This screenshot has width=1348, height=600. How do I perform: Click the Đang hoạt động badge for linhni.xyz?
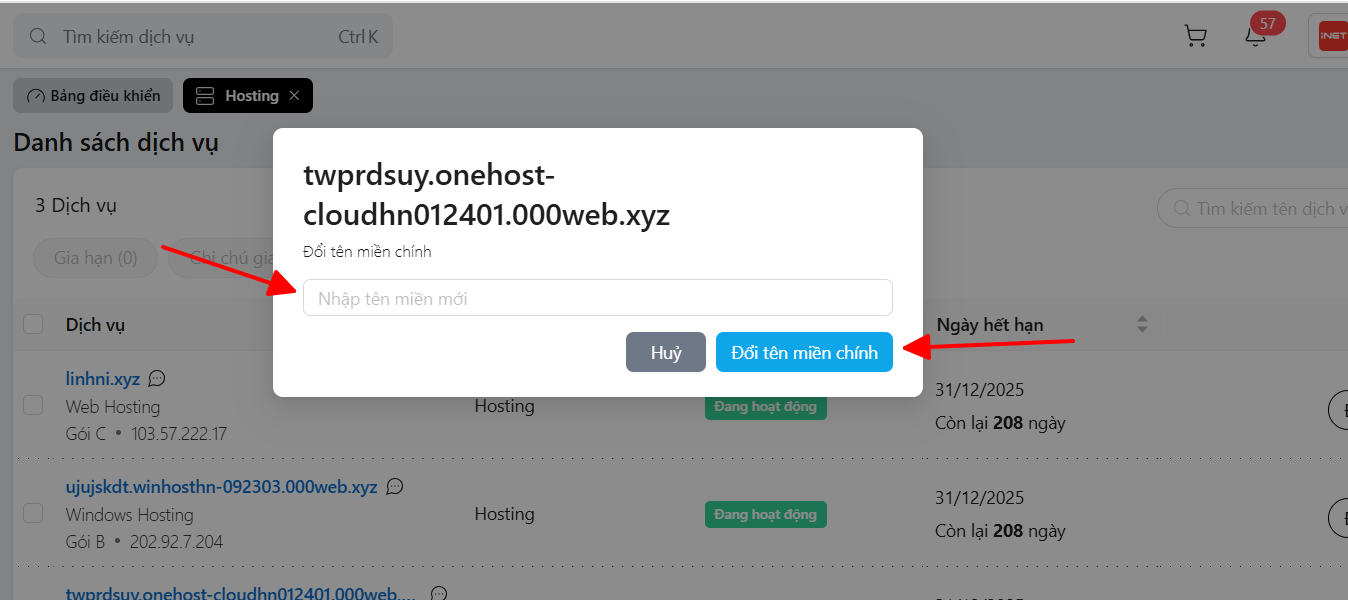pos(765,406)
